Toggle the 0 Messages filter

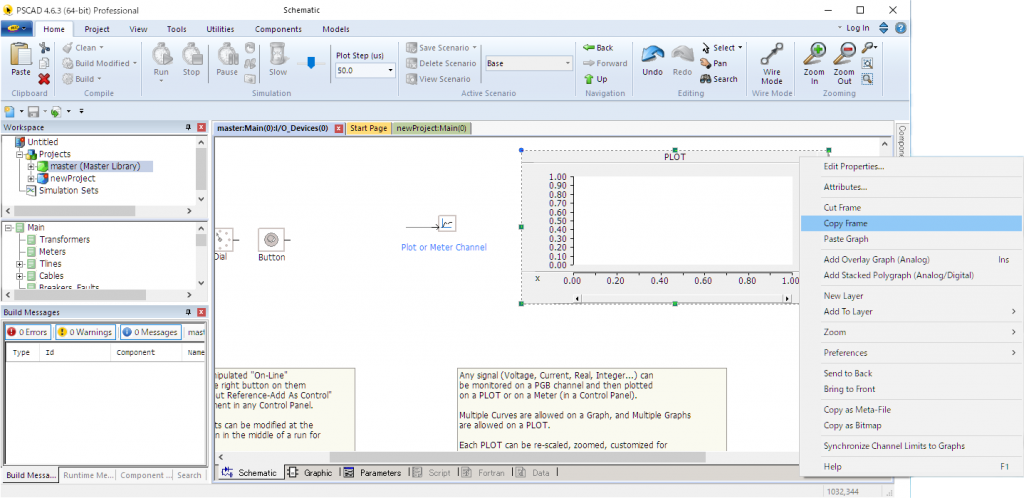click(x=150, y=332)
